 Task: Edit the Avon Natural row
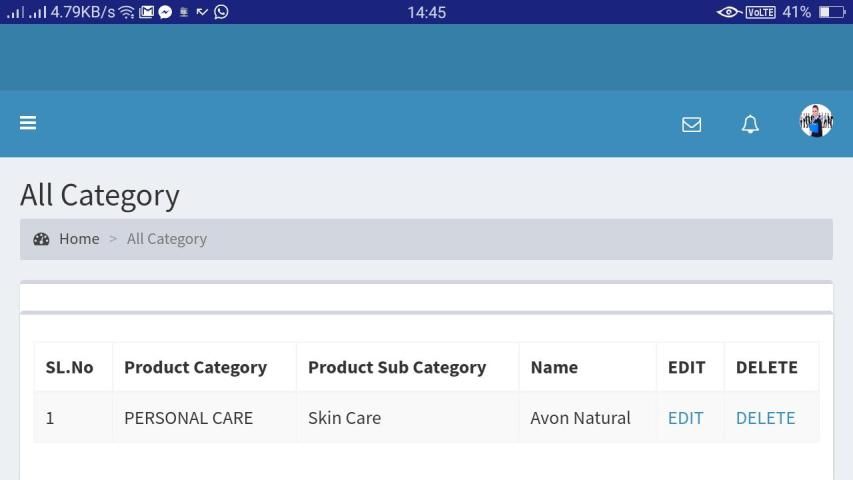[x=685, y=418]
